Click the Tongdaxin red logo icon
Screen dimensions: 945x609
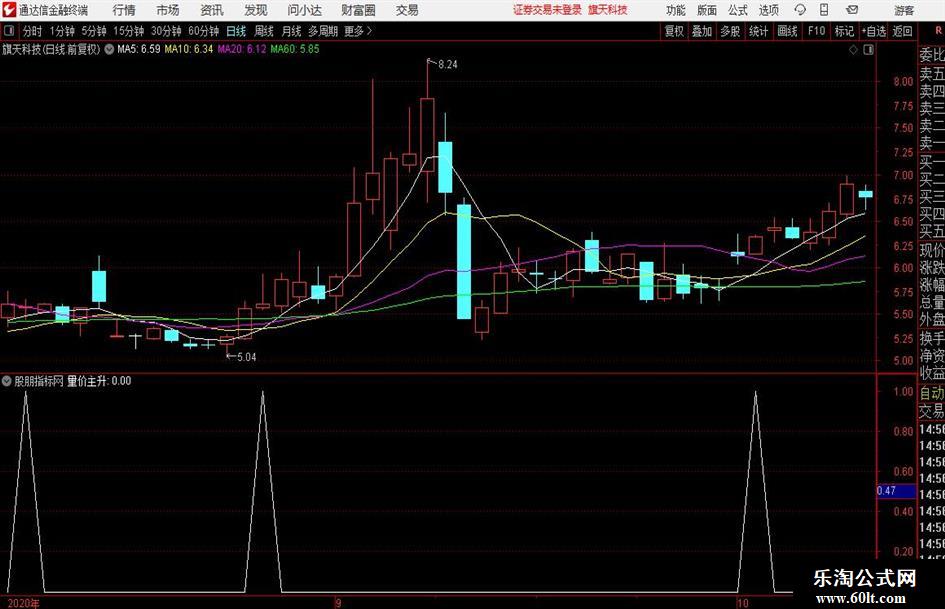[x=9, y=10]
